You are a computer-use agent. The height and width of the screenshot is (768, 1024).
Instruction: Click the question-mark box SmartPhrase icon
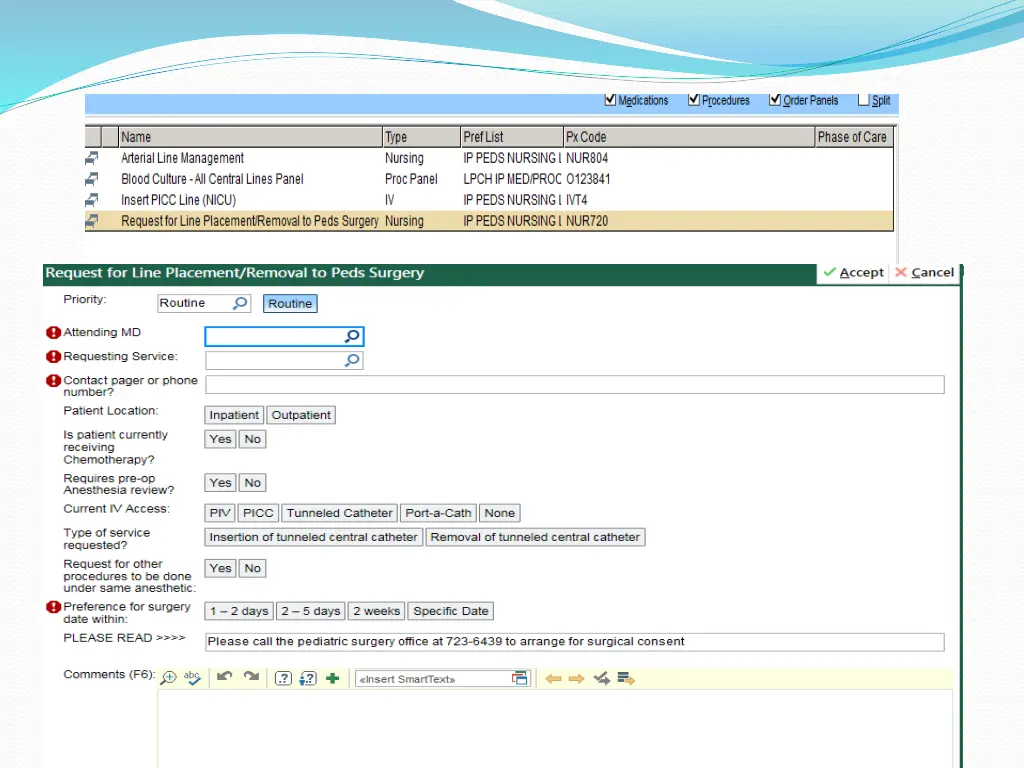tap(283, 679)
